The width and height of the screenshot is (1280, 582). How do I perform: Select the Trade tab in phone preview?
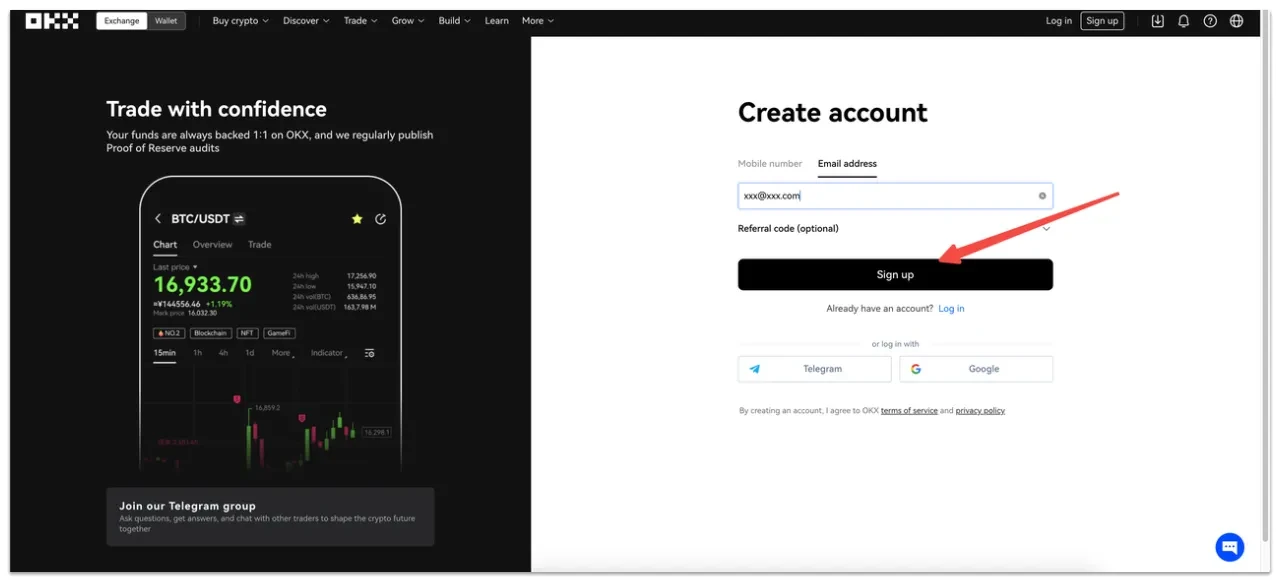[259, 245]
